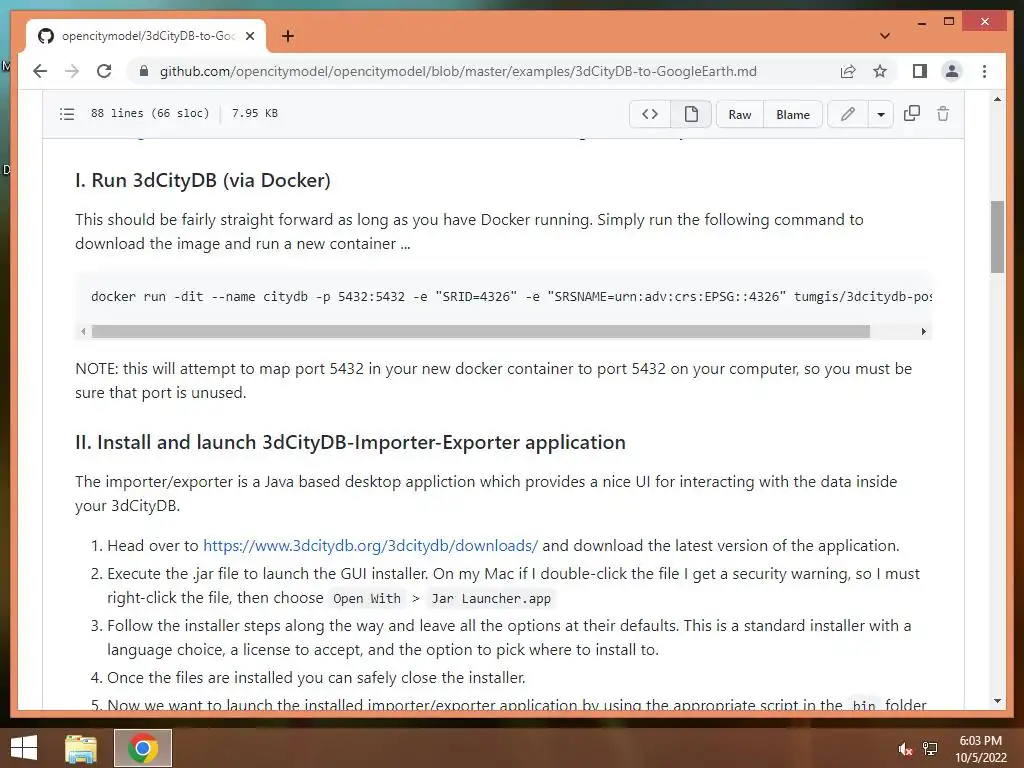Open the Chrome profile avatar
1024x768 pixels.
pos(952,71)
